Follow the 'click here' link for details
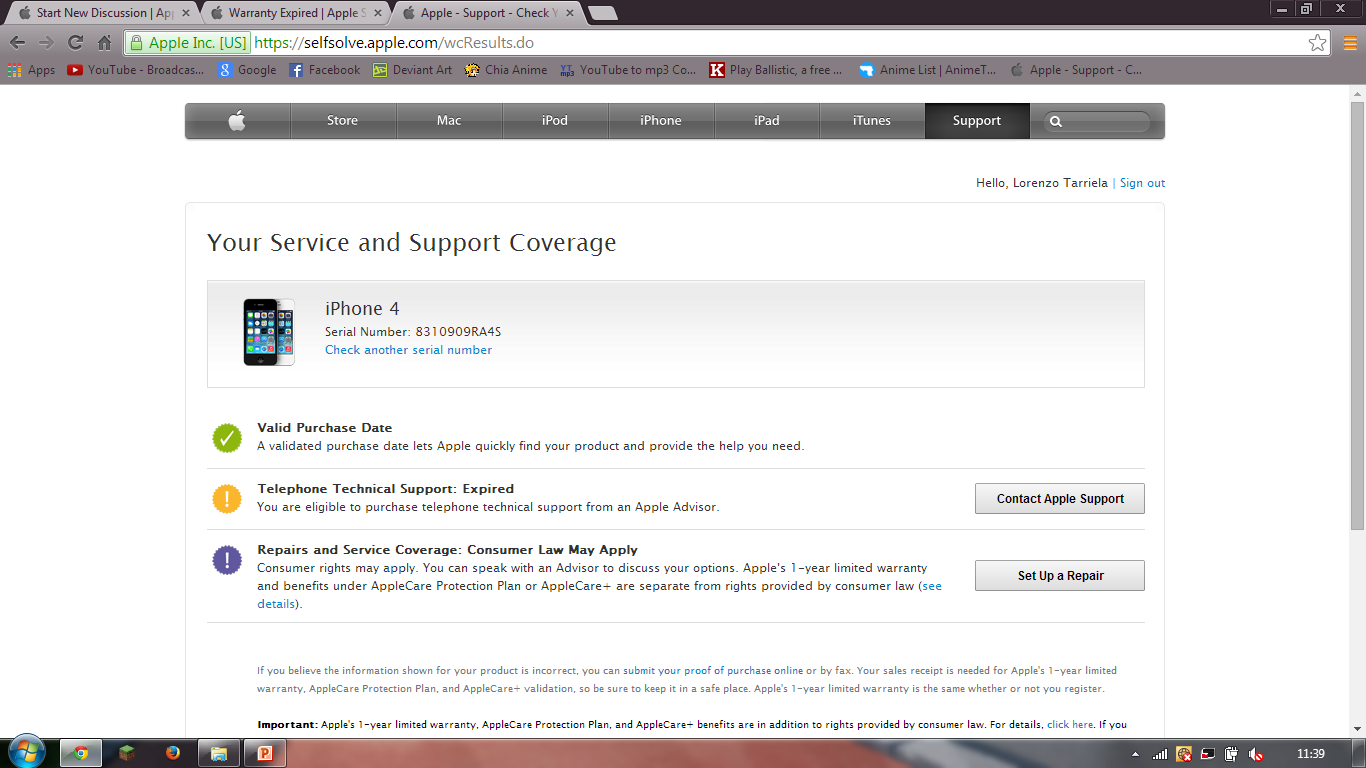 1070,725
